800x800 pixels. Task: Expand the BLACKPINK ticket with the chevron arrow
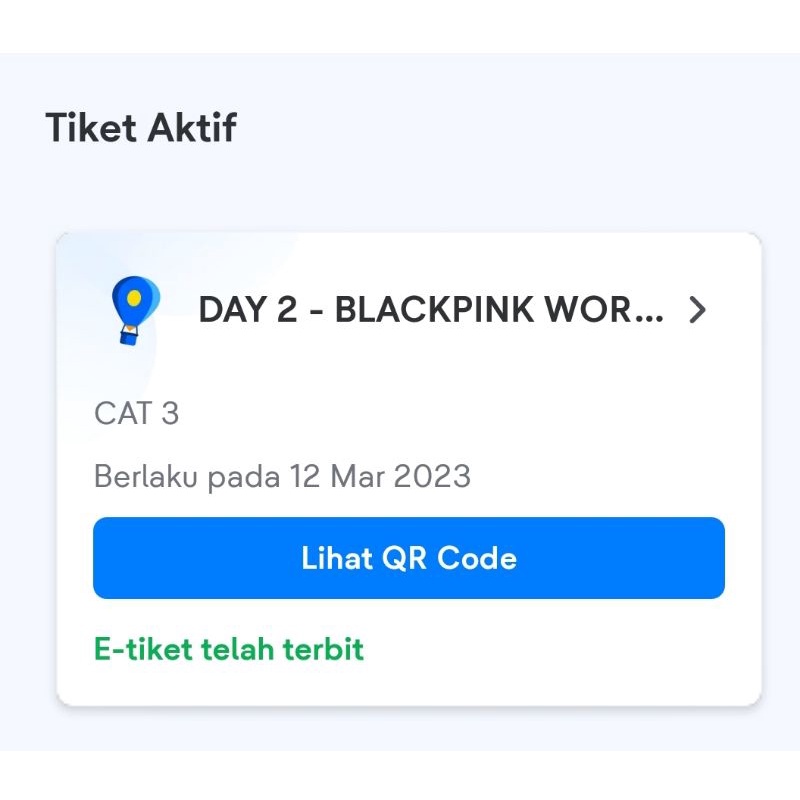pos(698,310)
